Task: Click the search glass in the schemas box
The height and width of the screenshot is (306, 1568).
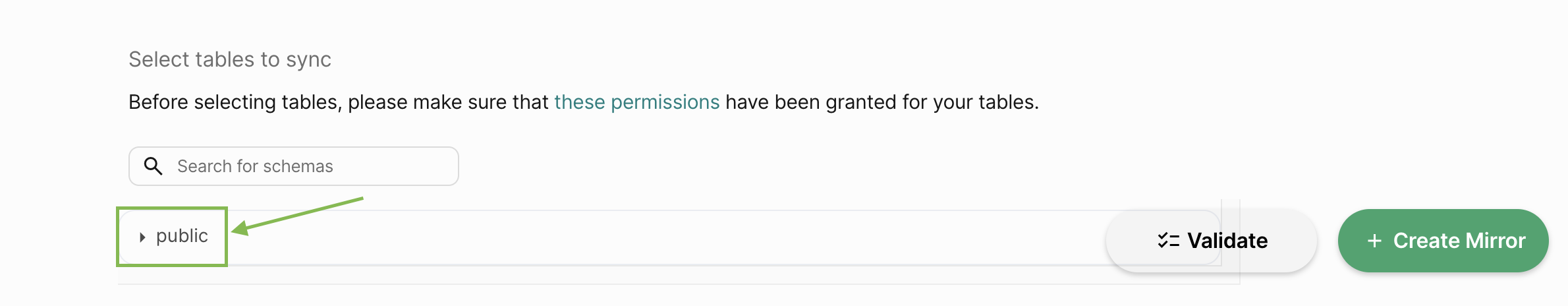Action: [x=153, y=166]
